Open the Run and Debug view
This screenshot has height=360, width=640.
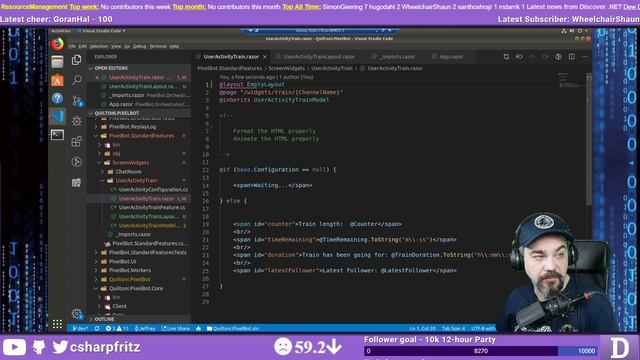[x=76, y=121]
